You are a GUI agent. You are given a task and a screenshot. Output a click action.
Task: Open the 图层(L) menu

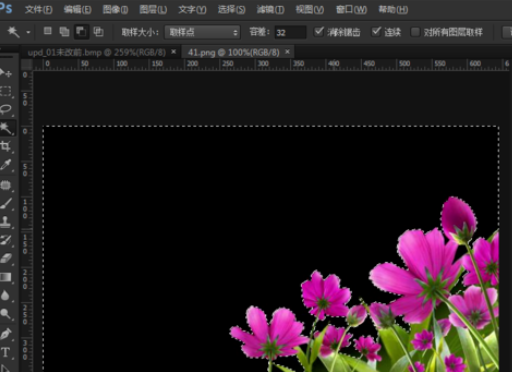pyautogui.click(x=153, y=10)
